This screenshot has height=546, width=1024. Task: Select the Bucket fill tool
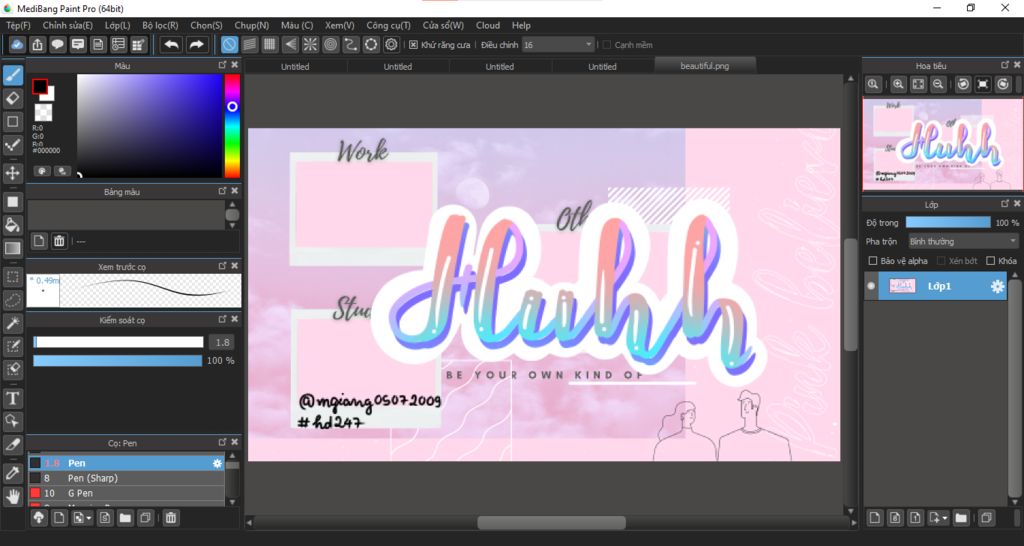tap(12, 225)
